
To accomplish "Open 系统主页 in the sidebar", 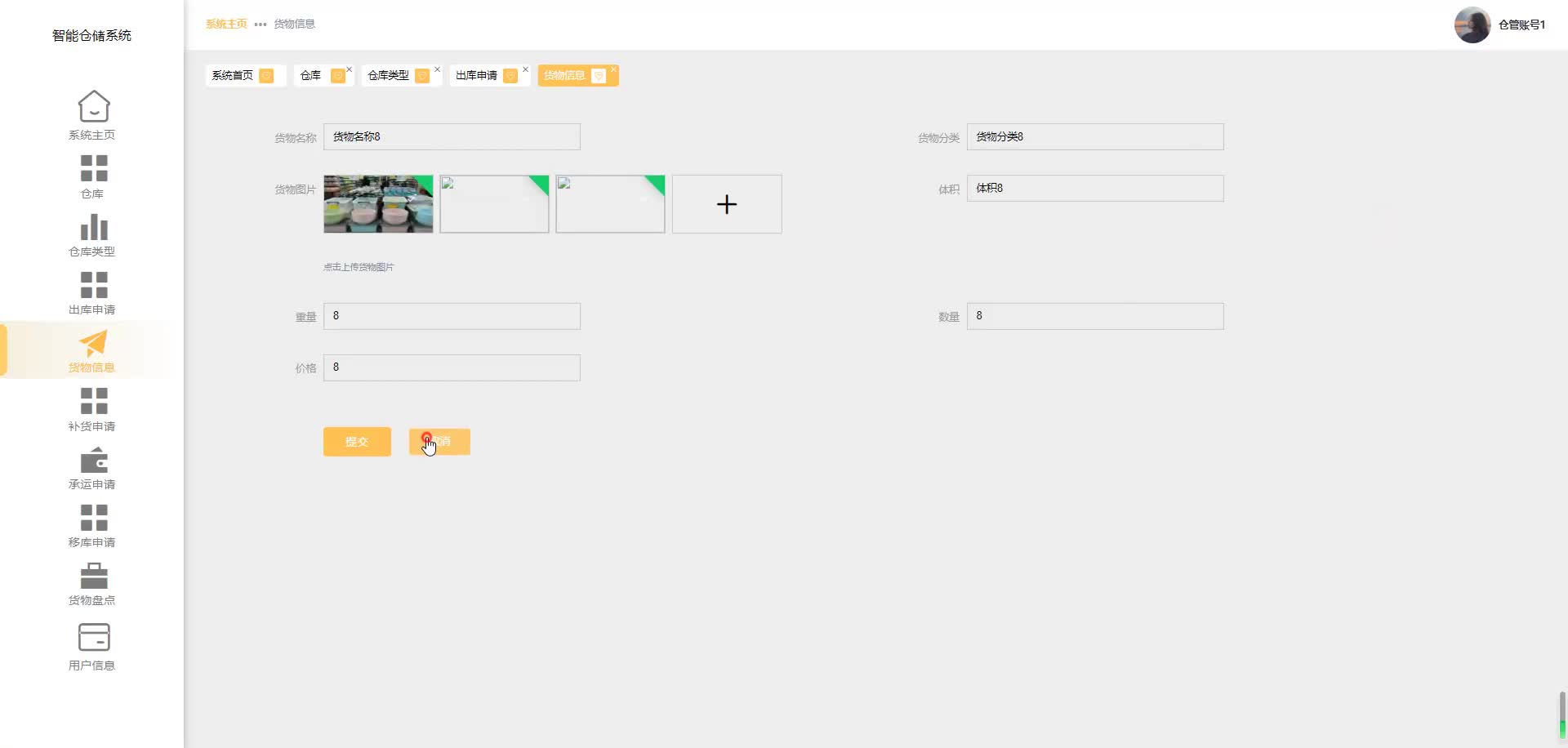I will [x=92, y=115].
